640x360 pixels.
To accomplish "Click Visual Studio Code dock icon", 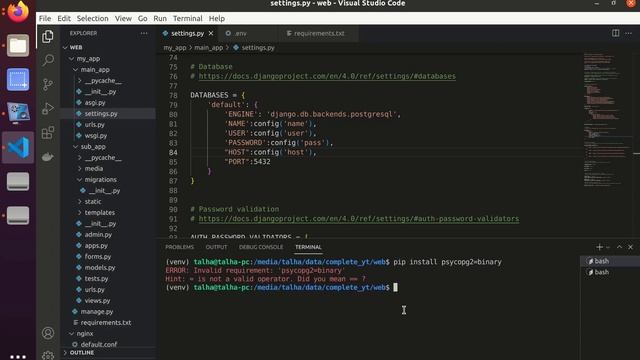I will 18,147.
